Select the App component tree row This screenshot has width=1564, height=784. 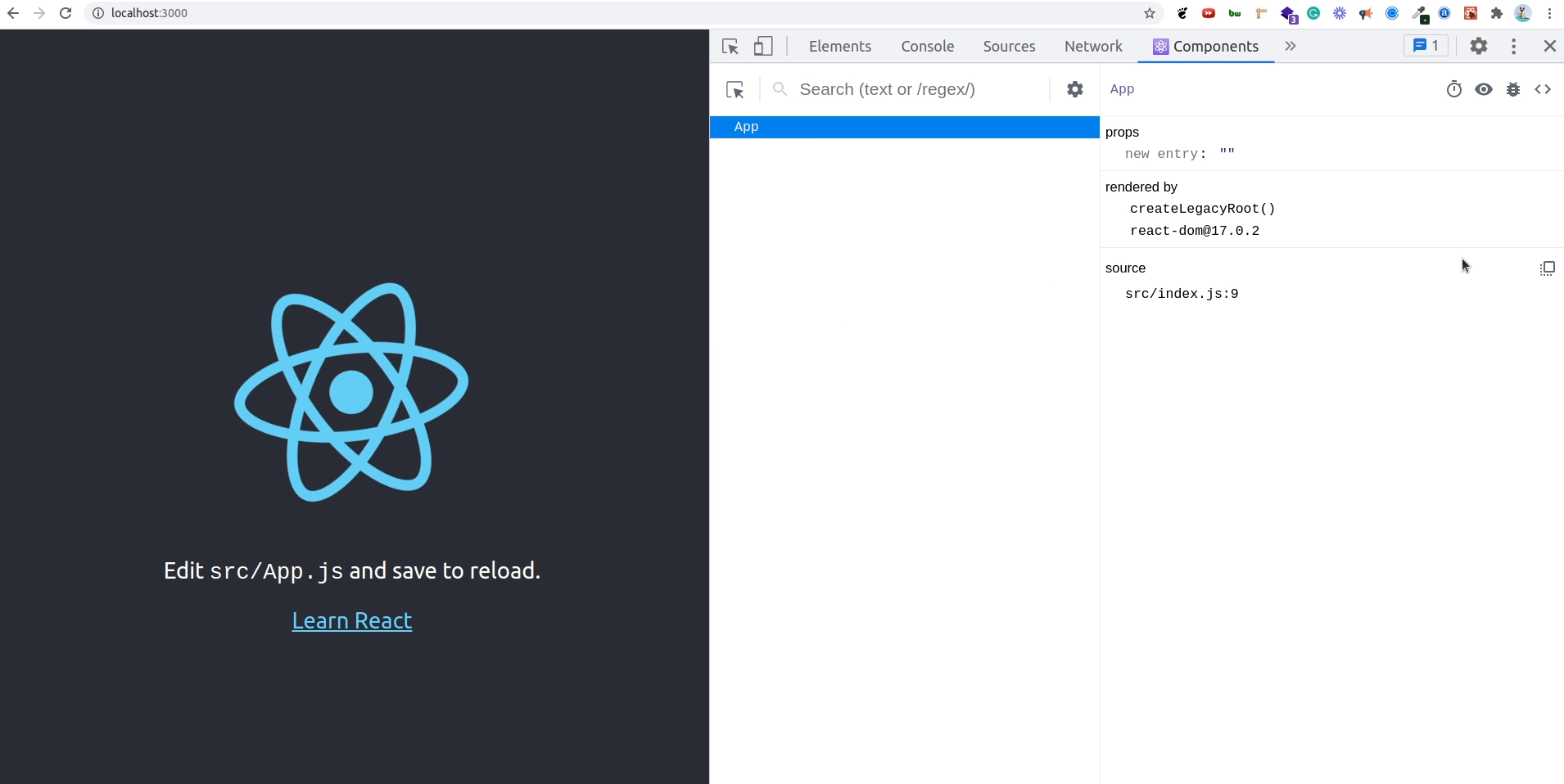point(904,127)
